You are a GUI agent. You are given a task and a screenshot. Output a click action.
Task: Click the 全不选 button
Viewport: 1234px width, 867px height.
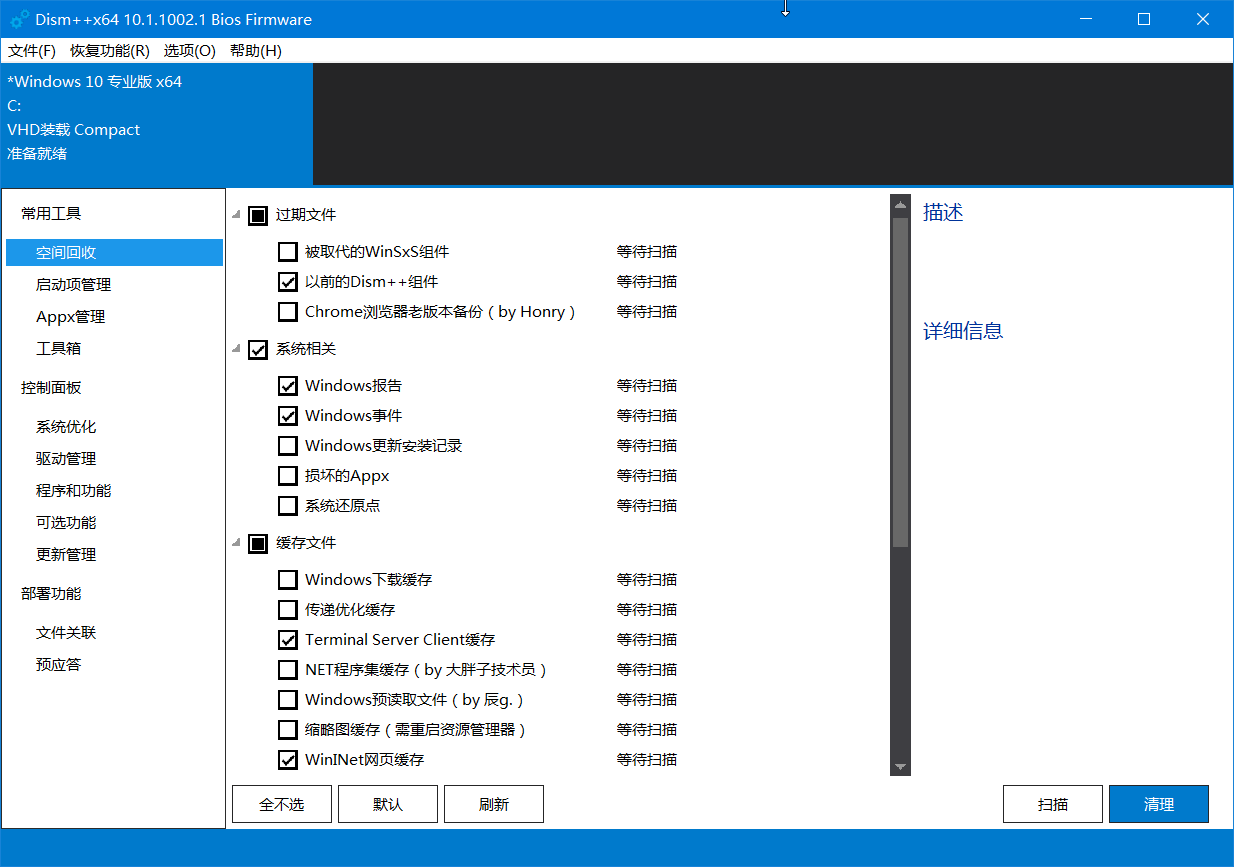click(282, 804)
